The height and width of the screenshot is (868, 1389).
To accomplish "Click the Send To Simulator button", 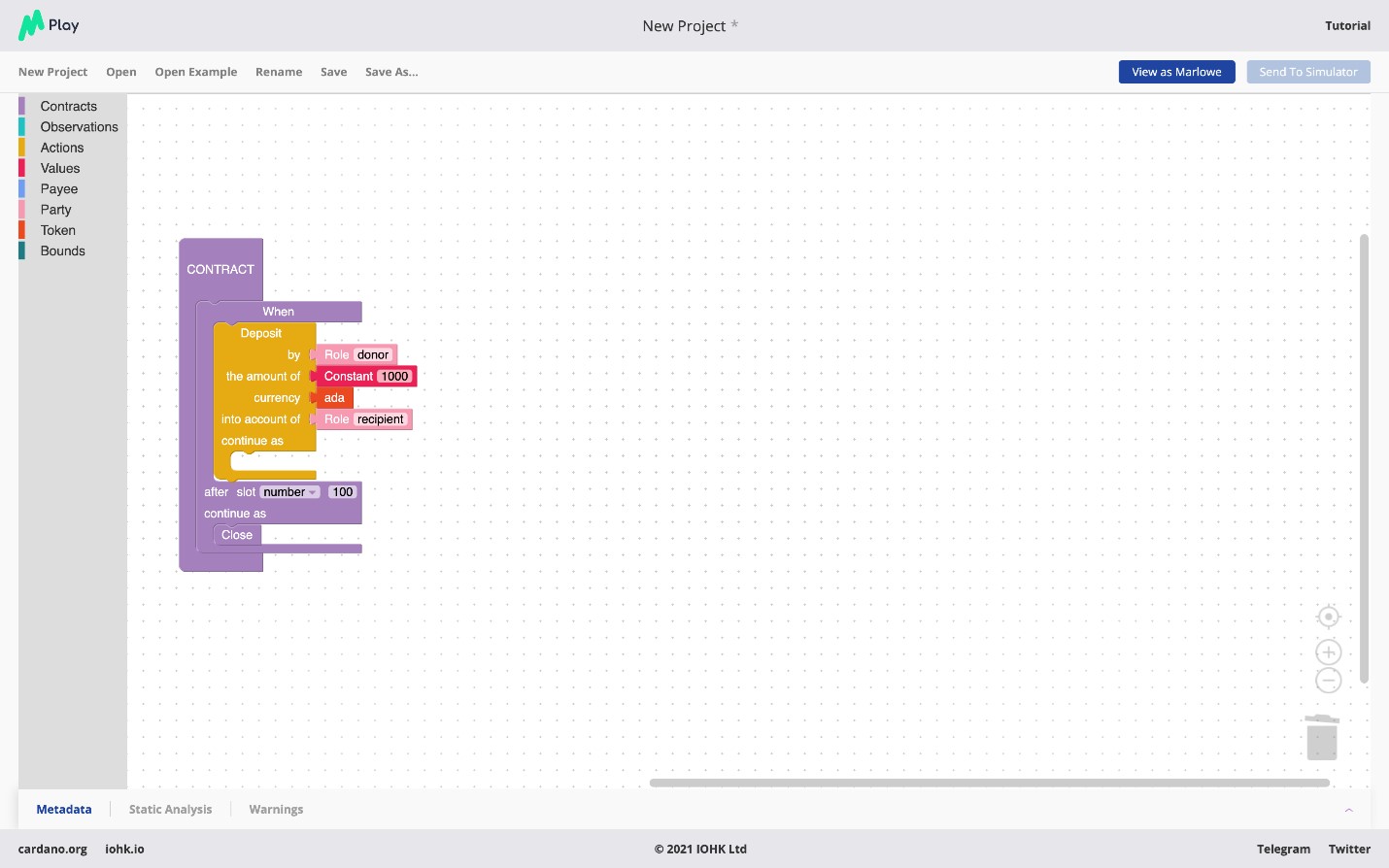I will (1308, 72).
